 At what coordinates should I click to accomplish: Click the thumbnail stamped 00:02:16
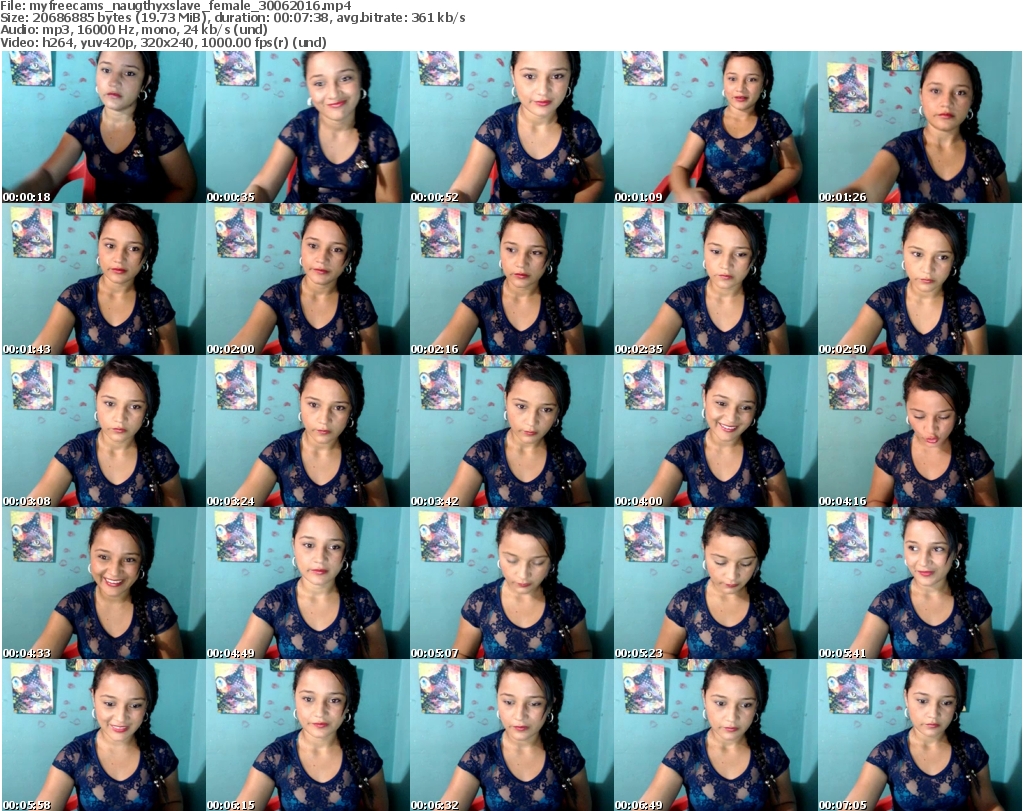pyautogui.click(x=511, y=279)
